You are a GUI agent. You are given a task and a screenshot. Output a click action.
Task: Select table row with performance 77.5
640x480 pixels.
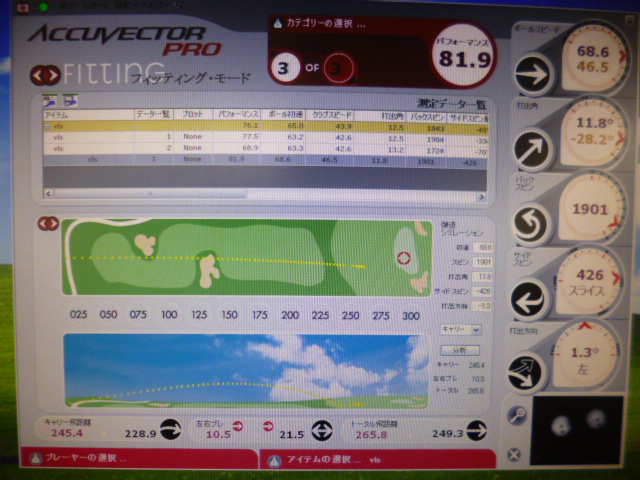(x=265, y=137)
